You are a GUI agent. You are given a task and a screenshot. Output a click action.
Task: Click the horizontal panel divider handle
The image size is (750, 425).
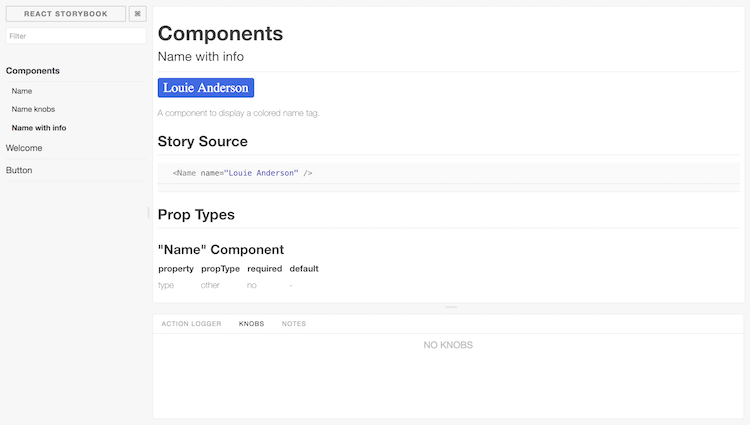tap(451, 307)
